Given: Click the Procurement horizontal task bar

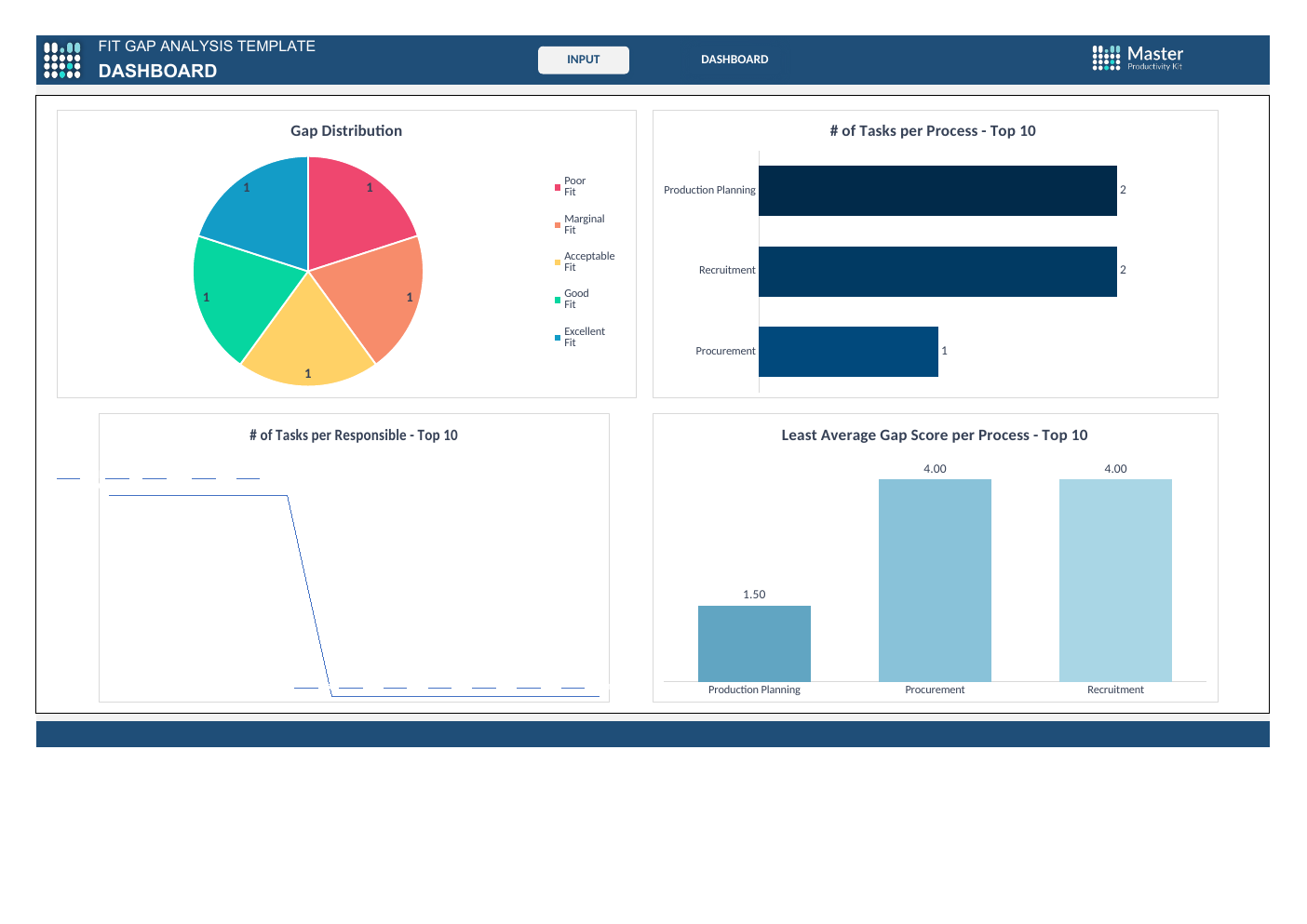Looking at the screenshot, I should pos(848,352).
